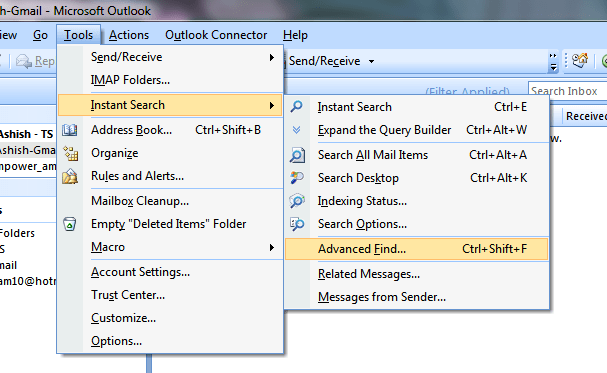
Task: Select the Ashish - TS folder
Action: pyautogui.click(x=26, y=134)
